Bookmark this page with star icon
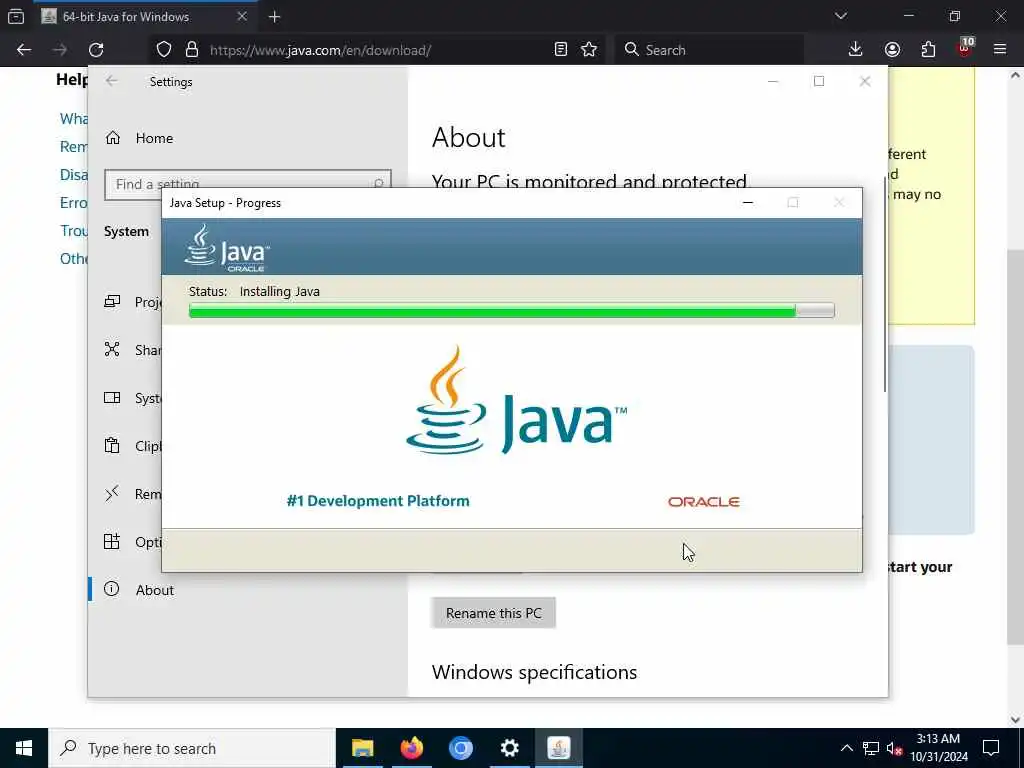Viewport: 1024px width, 768px height. [x=589, y=50]
